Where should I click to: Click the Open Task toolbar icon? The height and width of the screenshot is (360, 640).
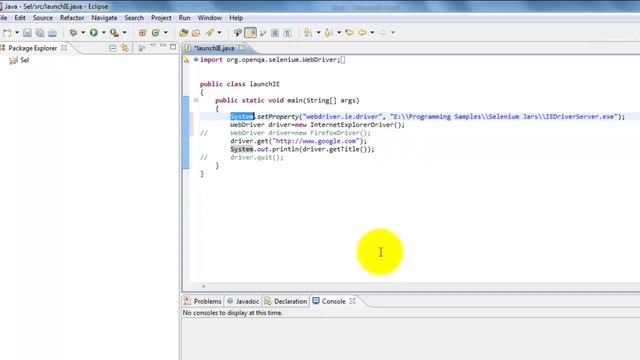196,33
